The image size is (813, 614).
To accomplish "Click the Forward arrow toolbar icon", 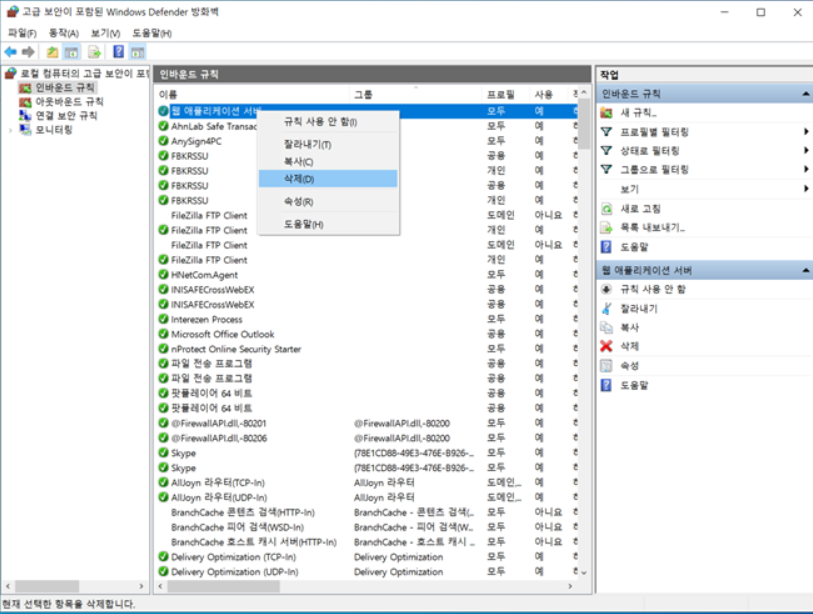I will pos(28,52).
